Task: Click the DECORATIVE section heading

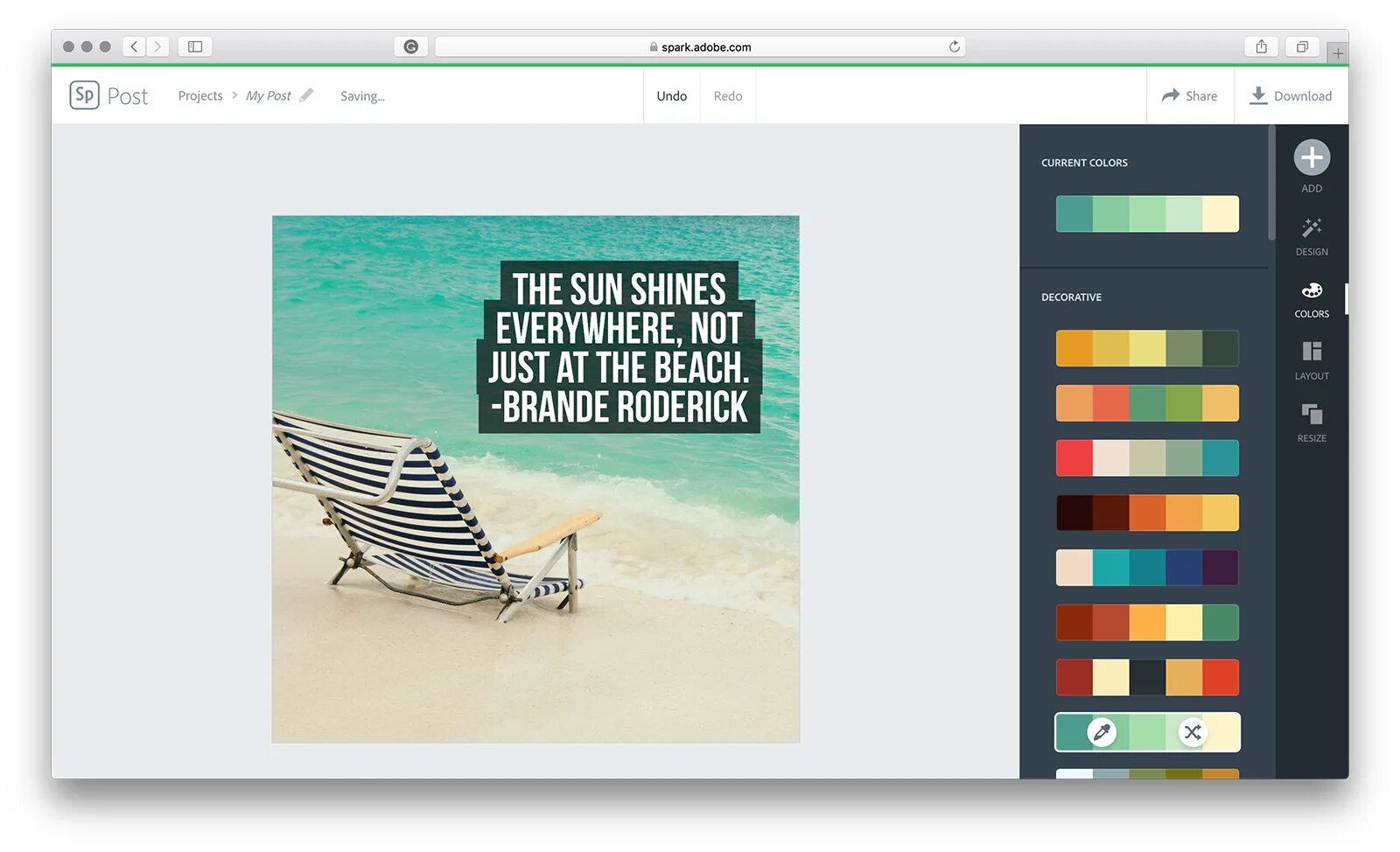Action: pyautogui.click(x=1071, y=297)
